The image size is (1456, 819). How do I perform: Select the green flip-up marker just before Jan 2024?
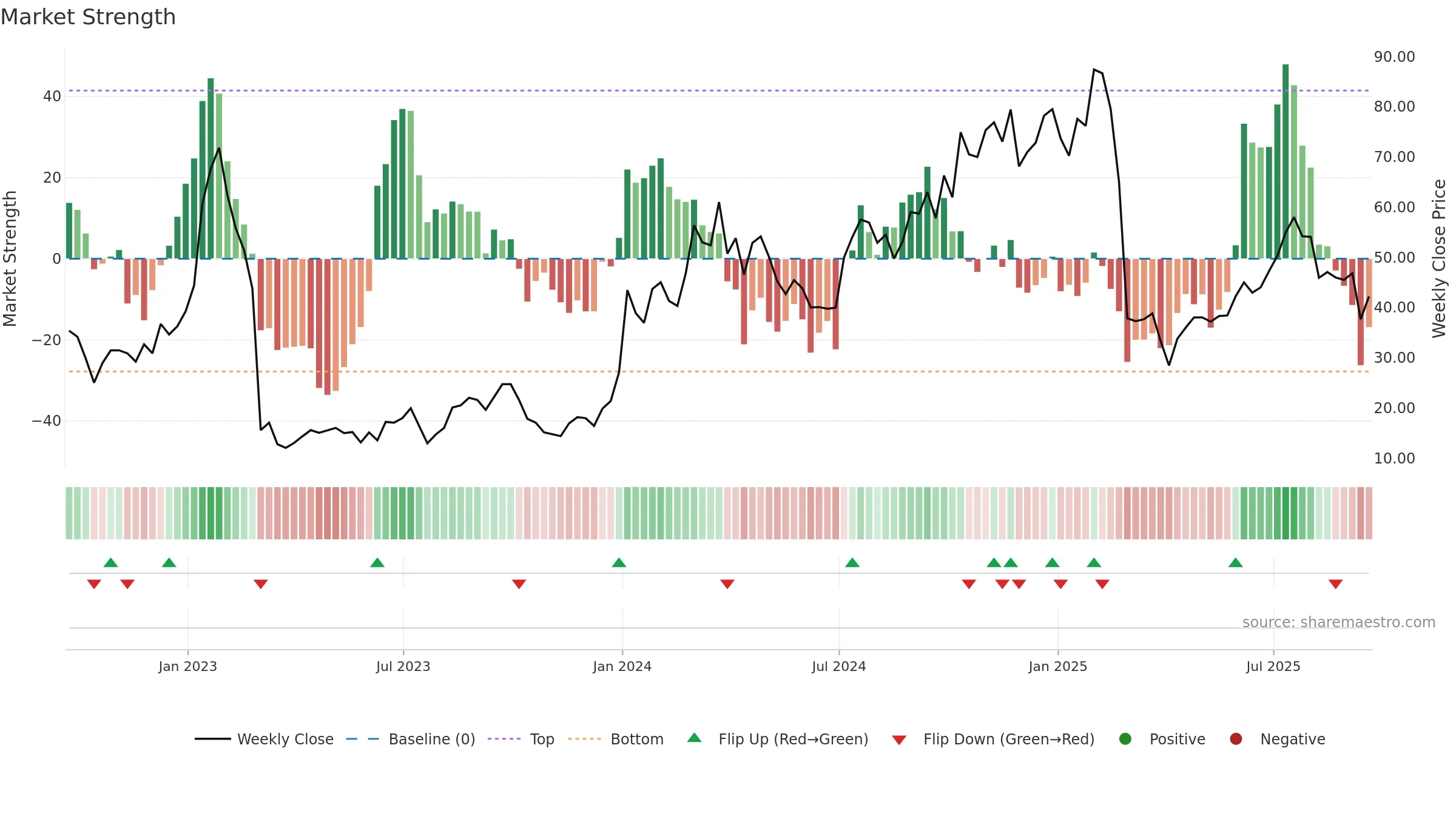click(x=619, y=562)
